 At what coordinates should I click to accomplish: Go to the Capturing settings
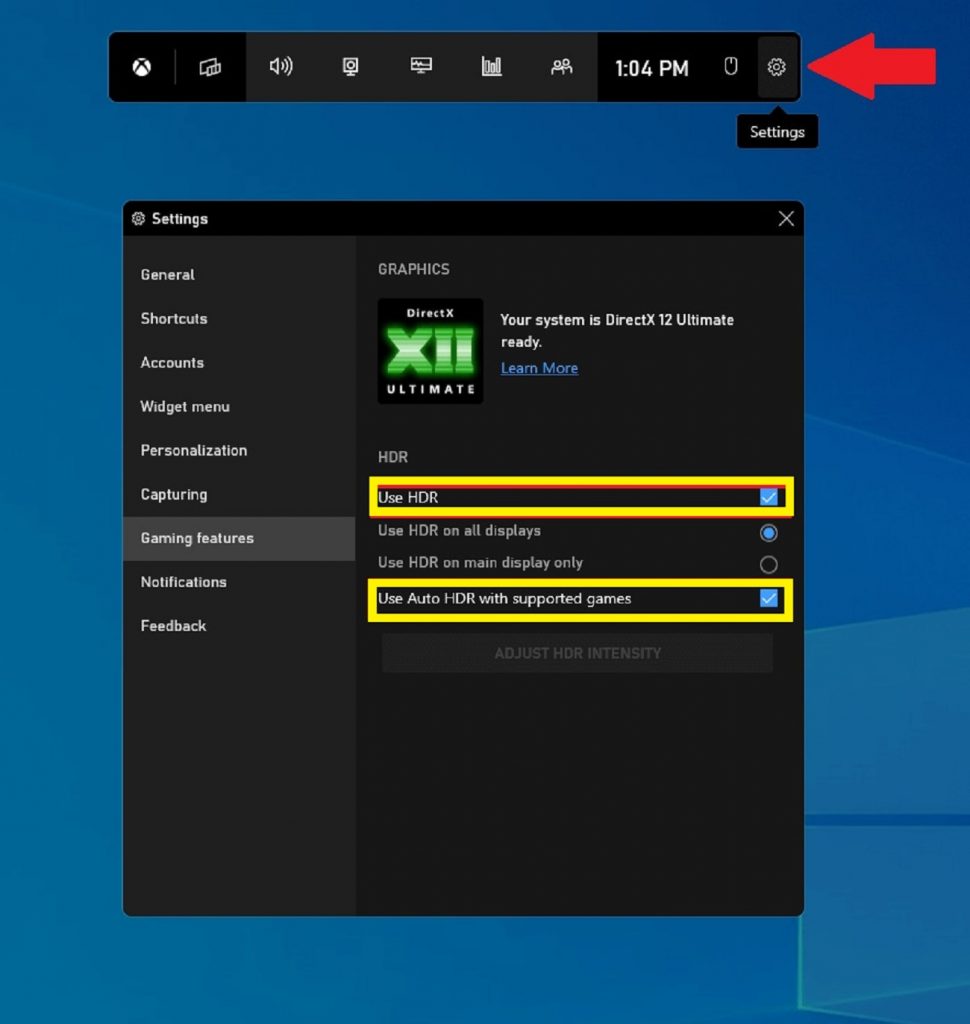click(x=174, y=495)
